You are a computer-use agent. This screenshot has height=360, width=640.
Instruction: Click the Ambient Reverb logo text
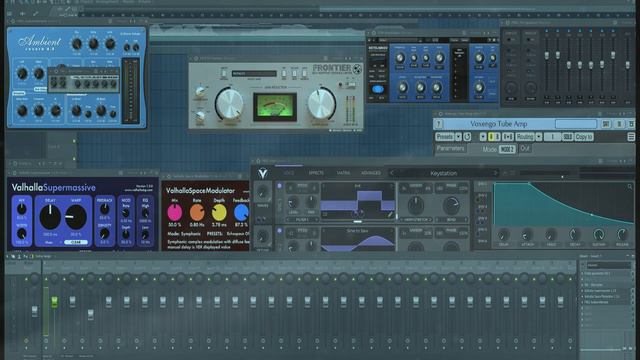tap(39, 42)
